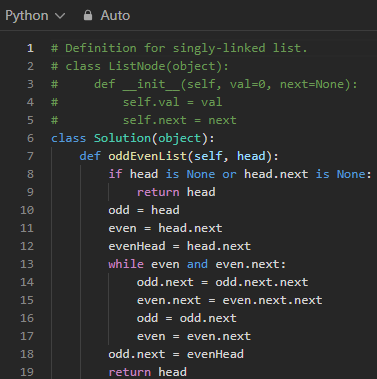Click 'odd.next = odd.next.next' line

(222, 282)
